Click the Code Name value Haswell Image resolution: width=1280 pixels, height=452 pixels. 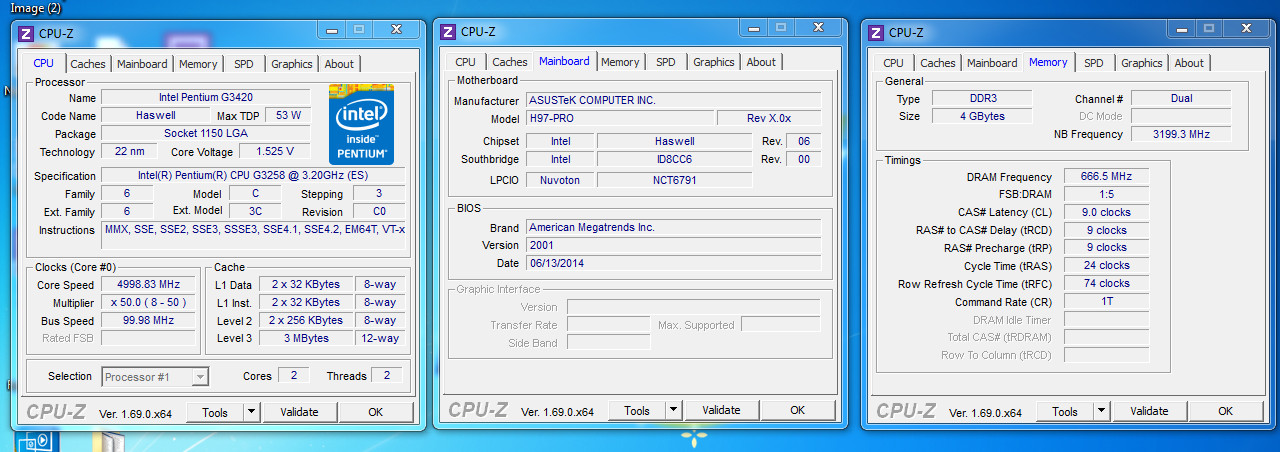(155, 116)
